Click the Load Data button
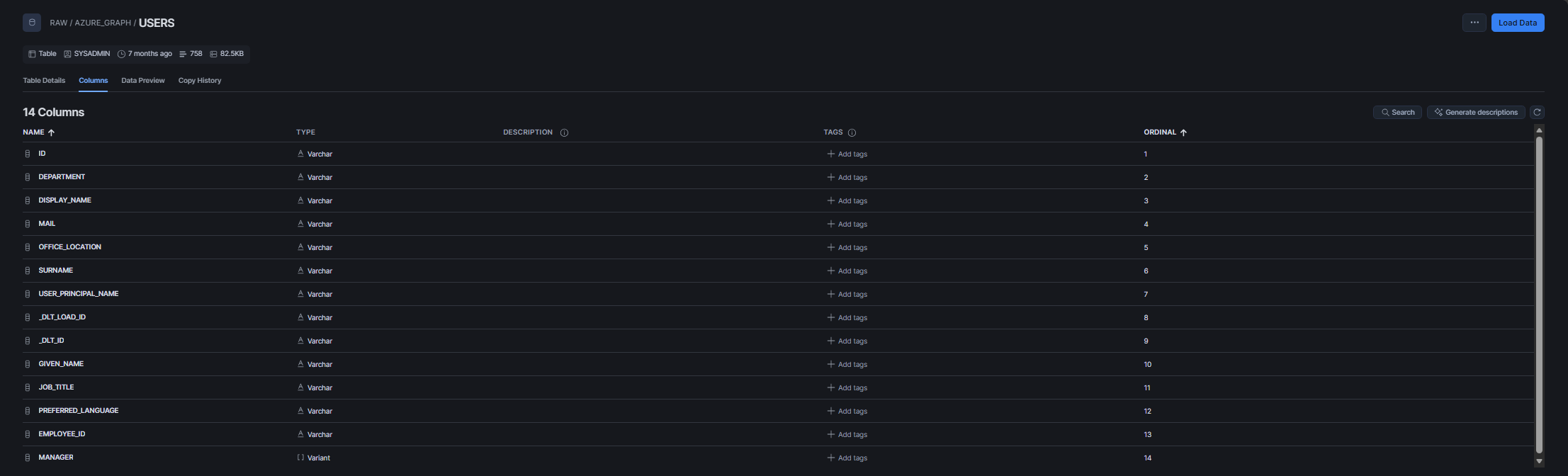The image size is (1568, 476). coord(1518,23)
